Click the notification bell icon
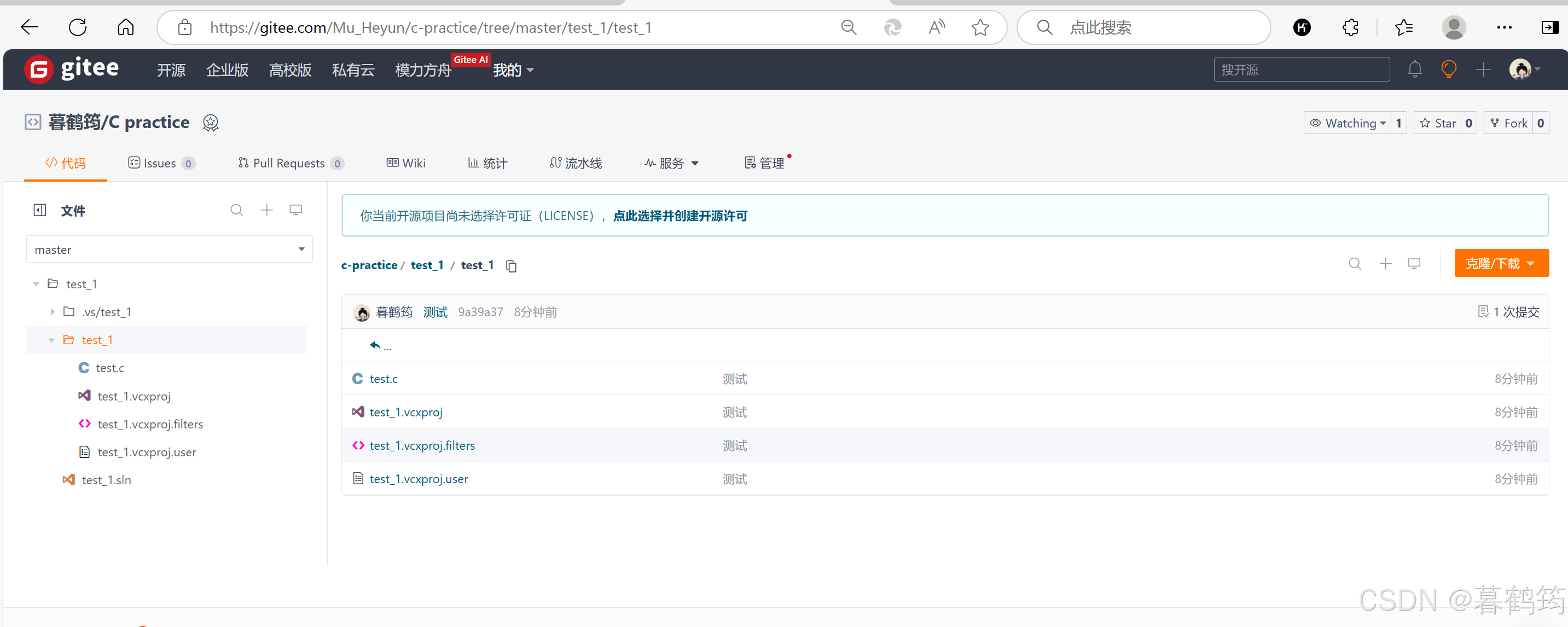1568x627 pixels. pyautogui.click(x=1415, y=69)
